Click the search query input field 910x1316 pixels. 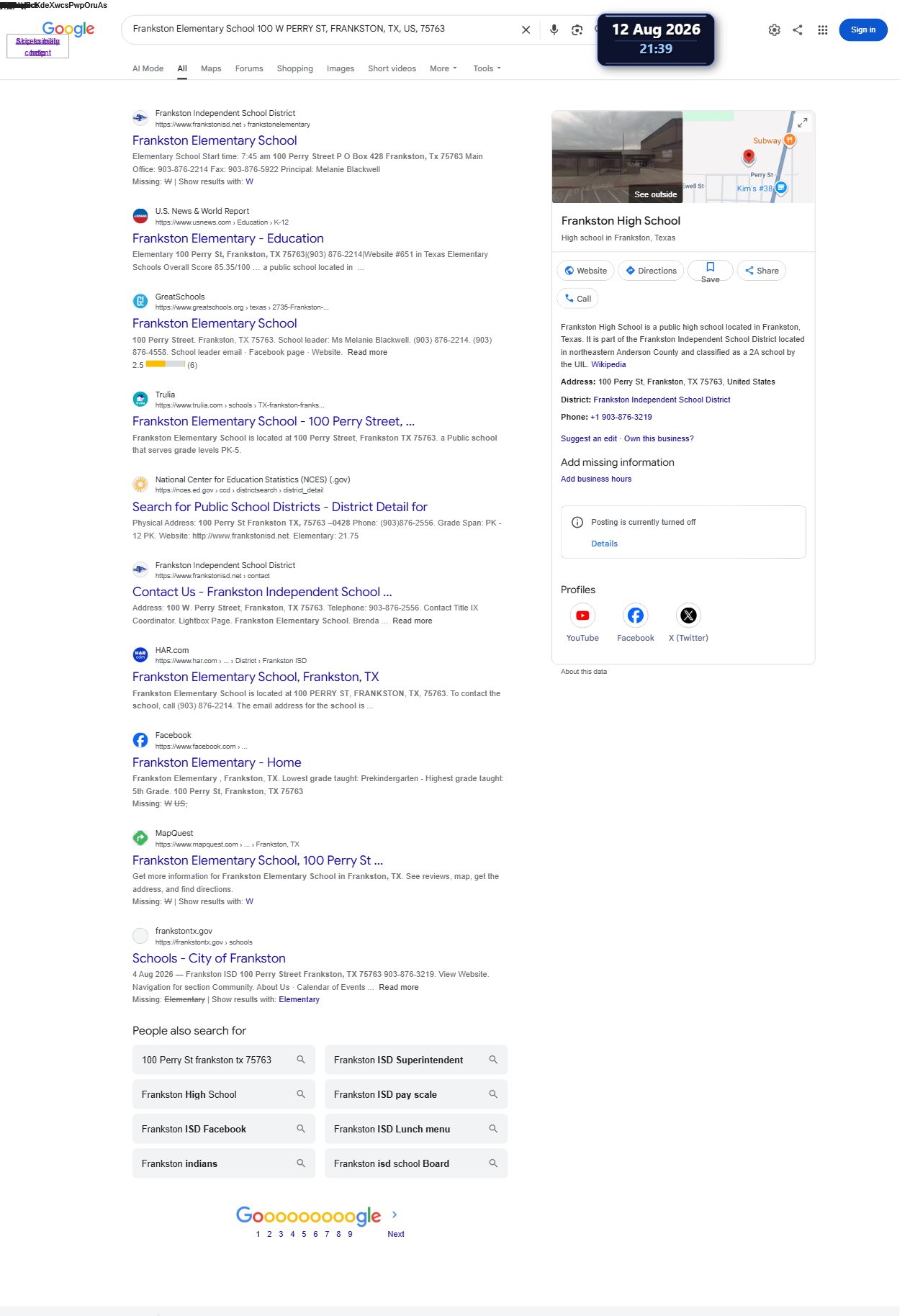click(322, 29)
